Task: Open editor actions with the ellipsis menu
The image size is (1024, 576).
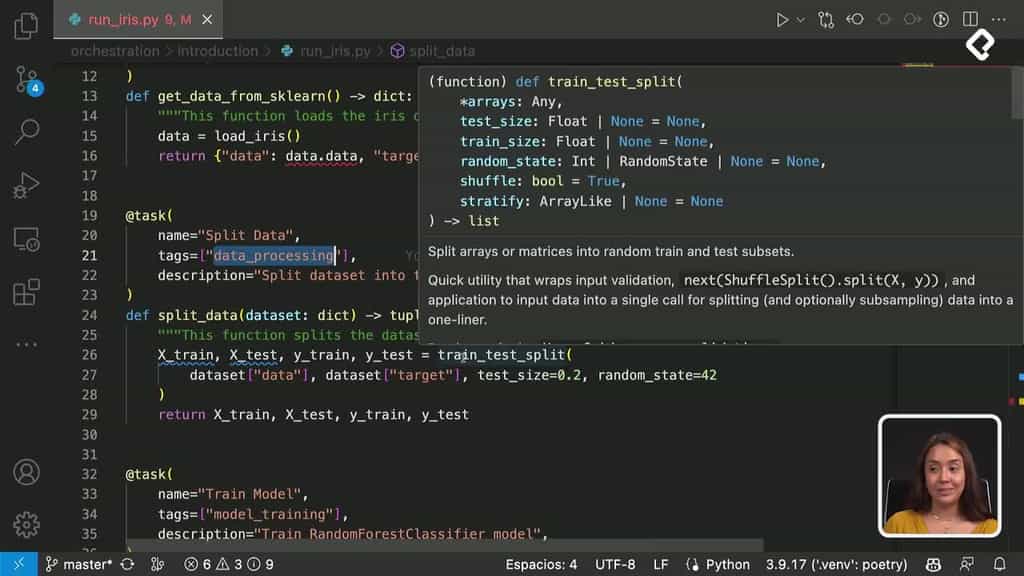Action: pos(999,18)
